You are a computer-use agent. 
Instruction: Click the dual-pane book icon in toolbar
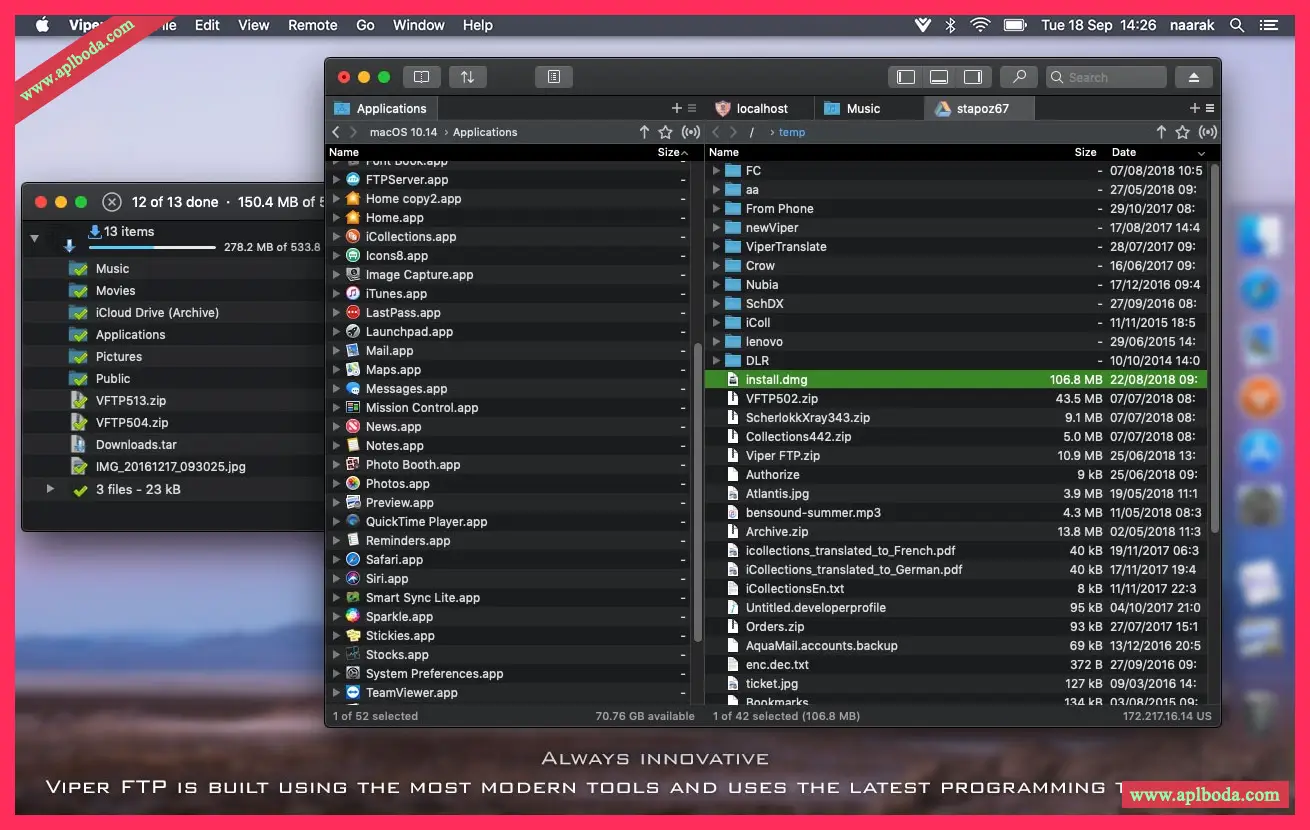pos(421,77)
